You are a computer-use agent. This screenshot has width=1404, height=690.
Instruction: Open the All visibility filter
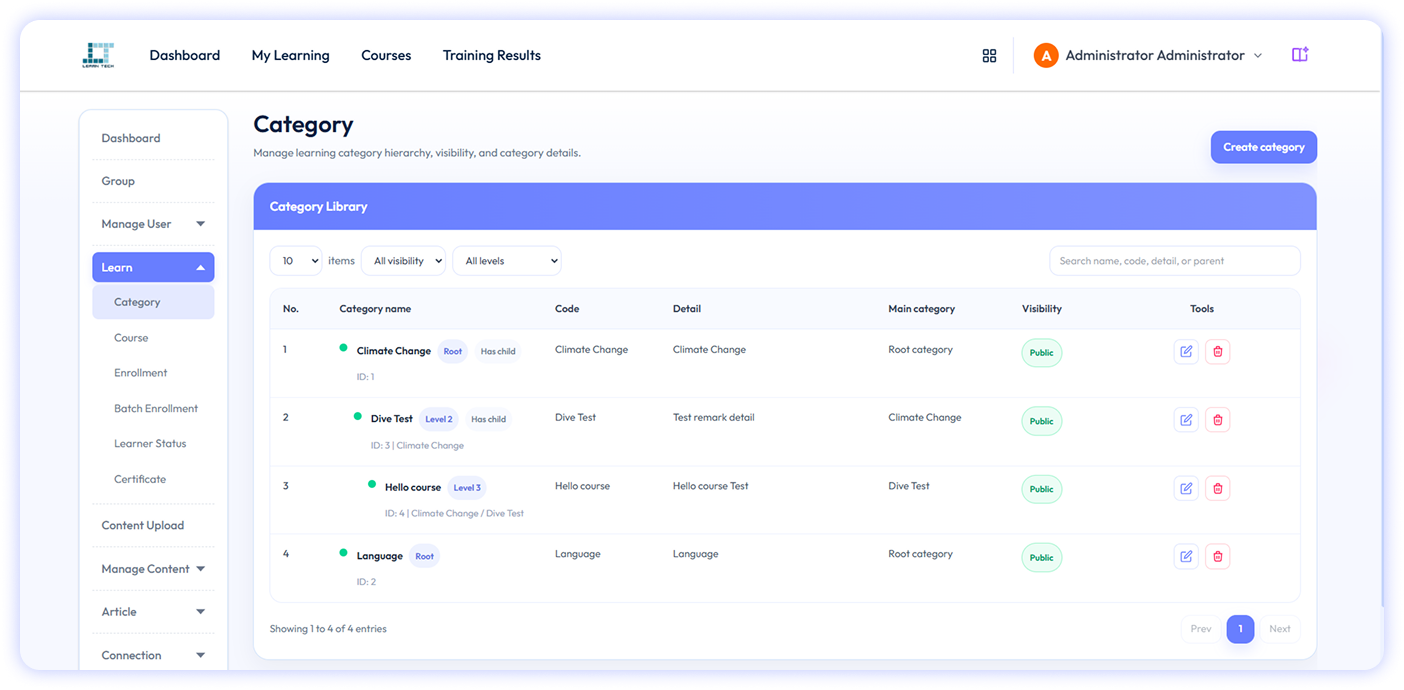(403, 261)
